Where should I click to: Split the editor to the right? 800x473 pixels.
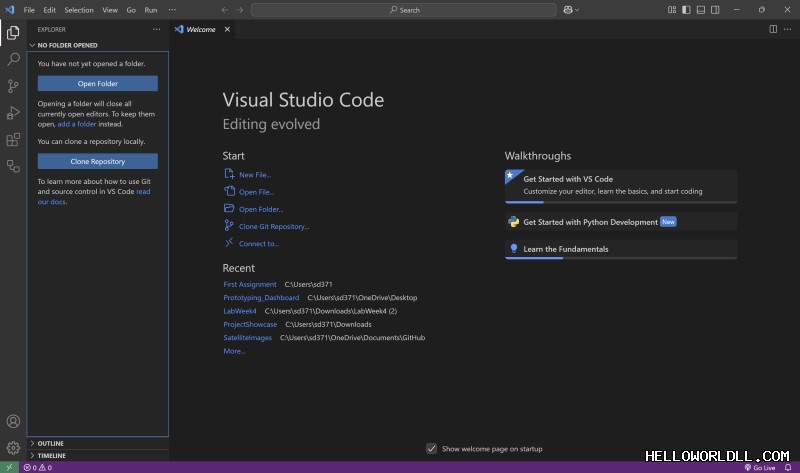[x=773, y=29]
